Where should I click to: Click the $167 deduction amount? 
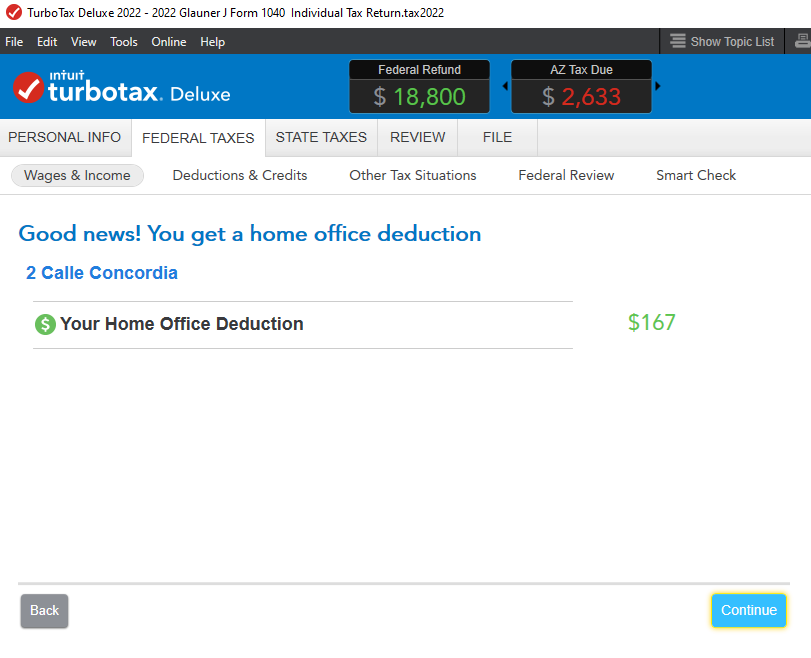652,322
